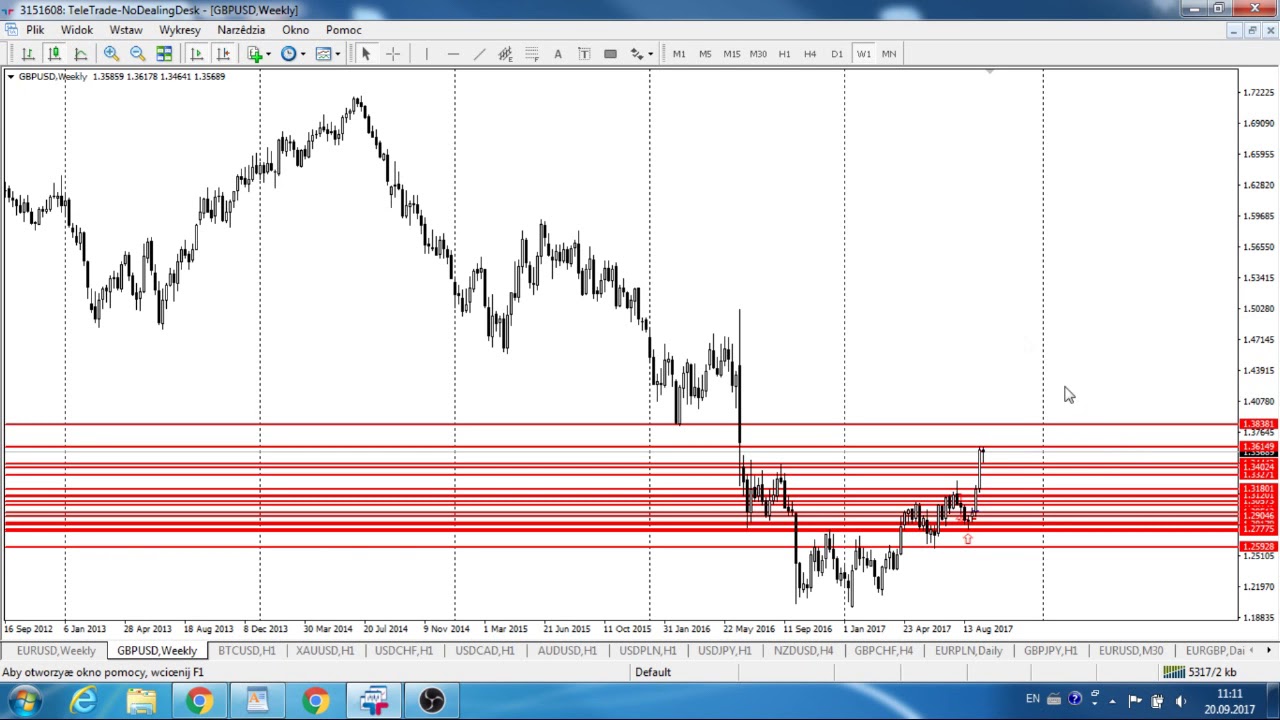The image size is (1280, 720).
Task: Switch to EURUSD,Weekly chart tab
Action: (56, 651)
